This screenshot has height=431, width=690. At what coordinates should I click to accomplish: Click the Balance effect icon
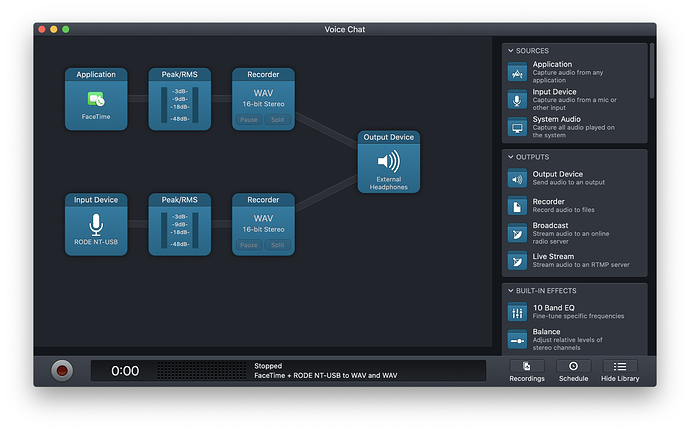(517, 339)
